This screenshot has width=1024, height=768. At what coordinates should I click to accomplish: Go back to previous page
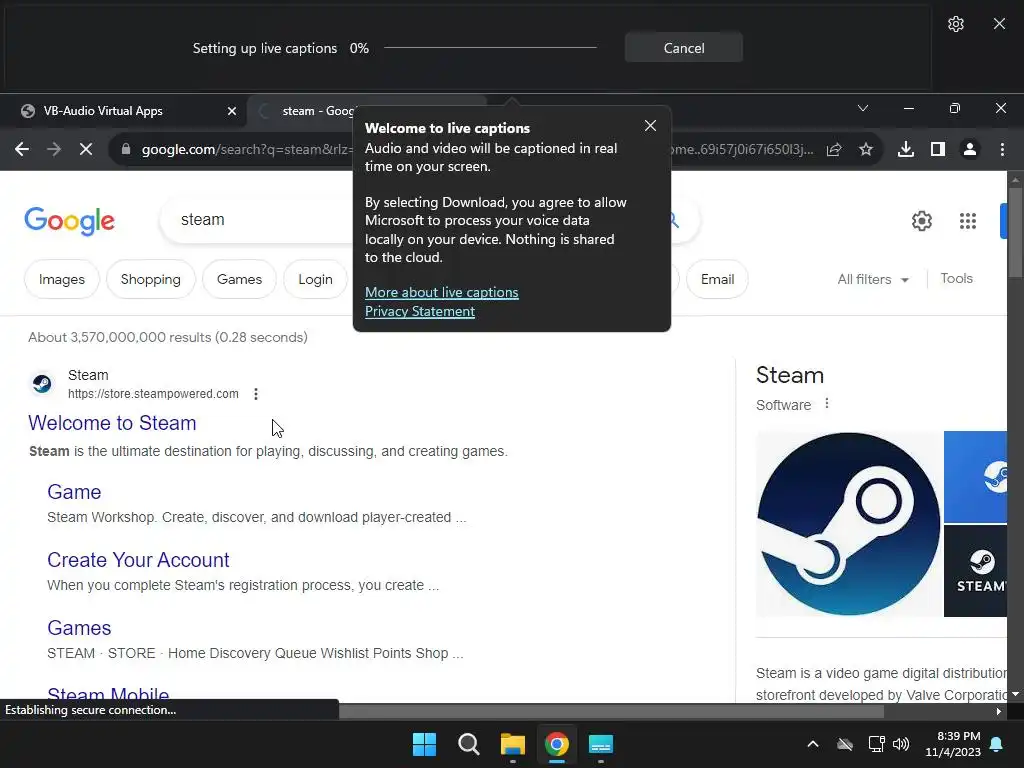[x=22, y=150]
